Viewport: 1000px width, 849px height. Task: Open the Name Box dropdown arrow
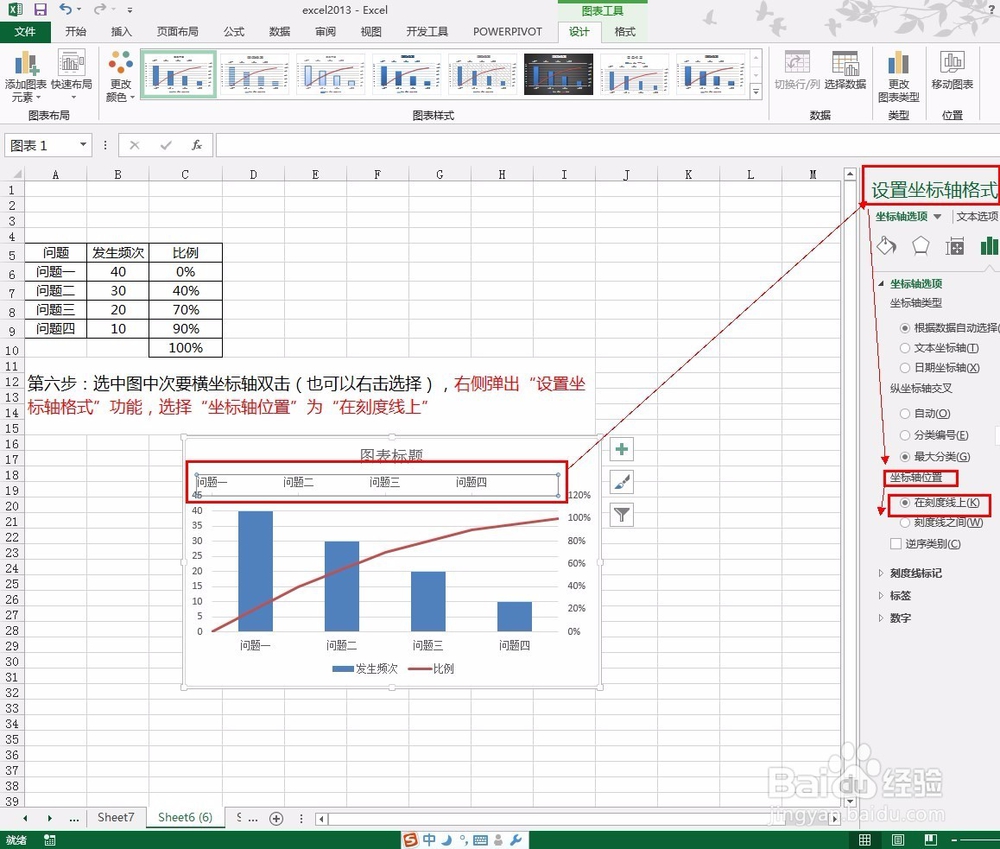[83, 145]
